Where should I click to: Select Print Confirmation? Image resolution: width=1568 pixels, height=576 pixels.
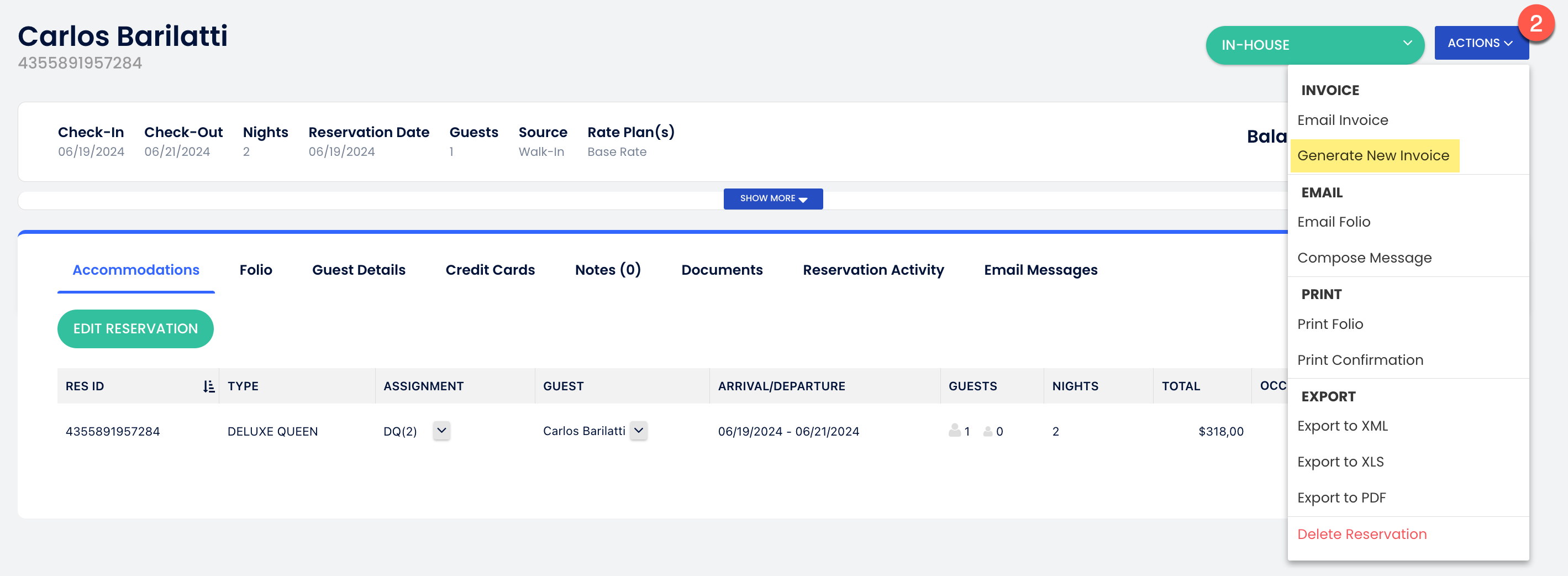1359,360
